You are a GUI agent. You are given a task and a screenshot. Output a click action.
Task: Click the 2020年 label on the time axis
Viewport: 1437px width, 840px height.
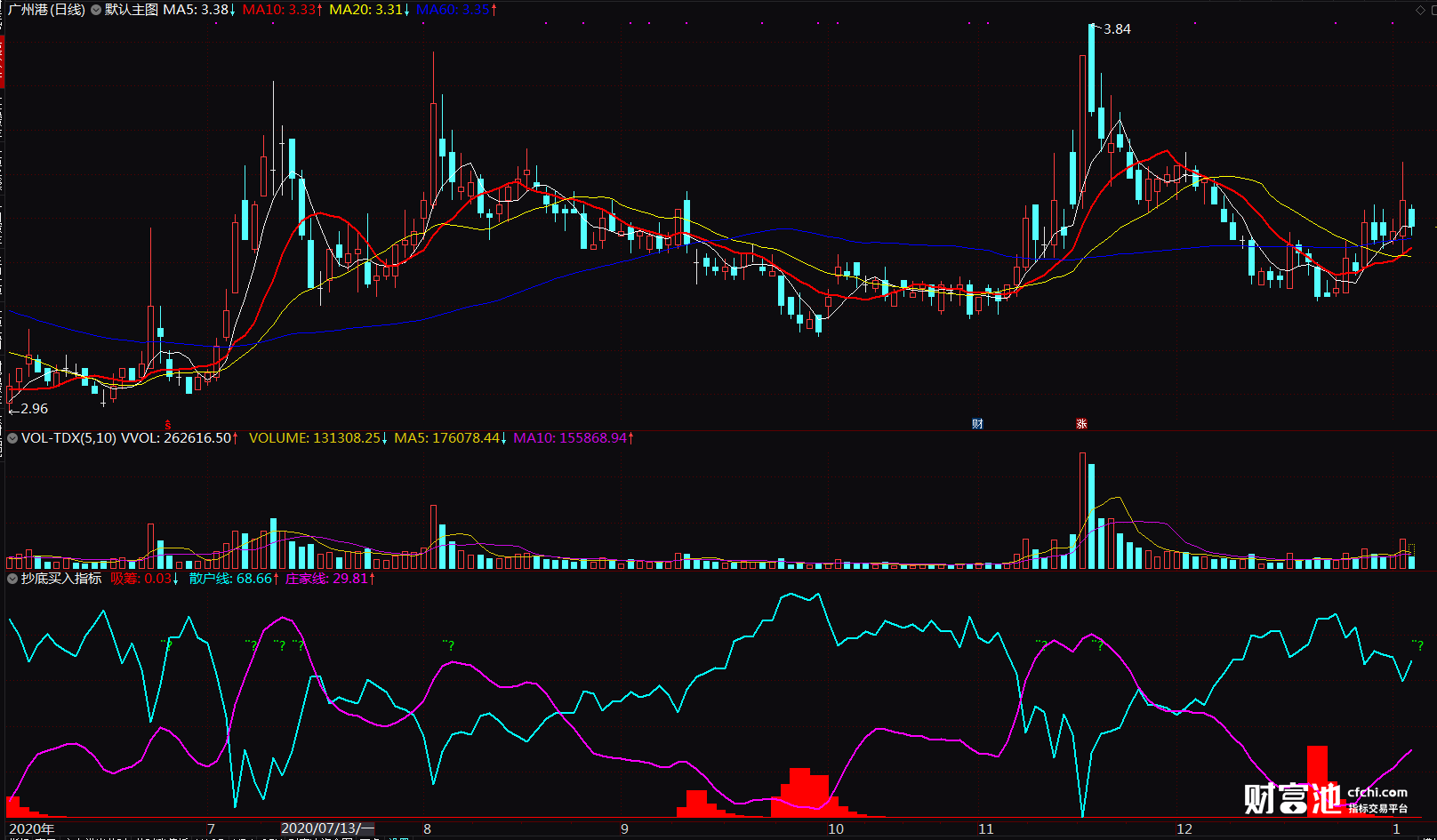[32, 828]
